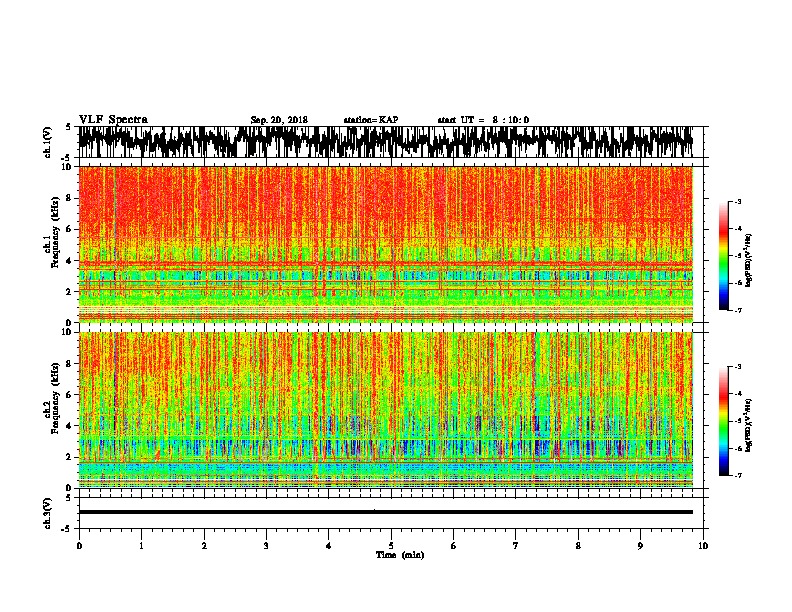Click the ch.2 color bar log(PSD) label

click(748, 425)
